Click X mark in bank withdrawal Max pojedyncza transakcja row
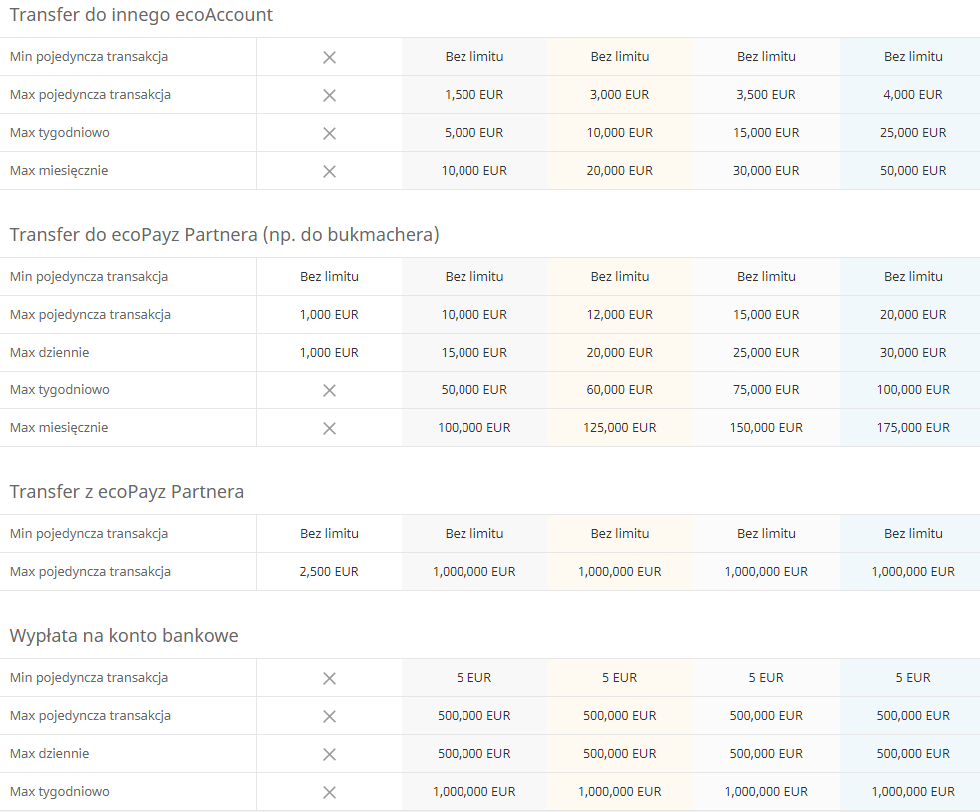Image resolution: width=980 pixels, height=812 pixels. click(329, 716)
